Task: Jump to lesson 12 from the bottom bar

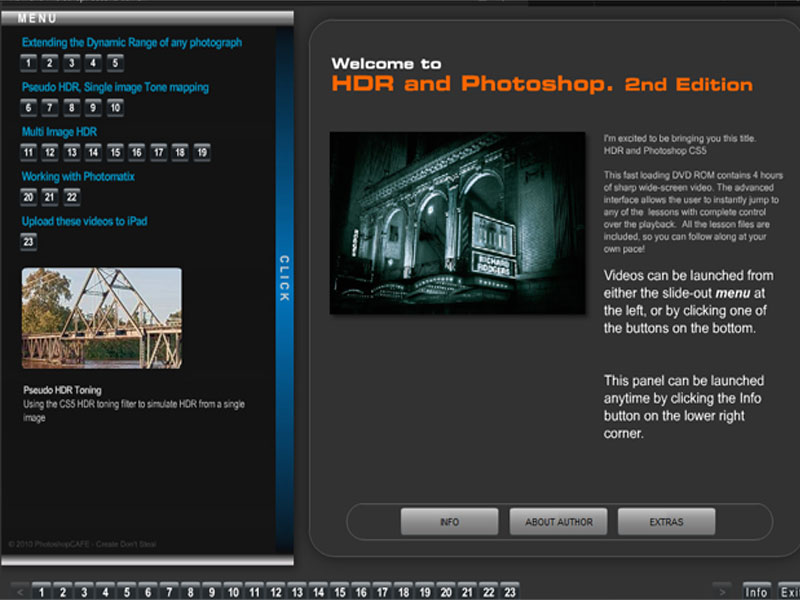Action: point(276,592)
